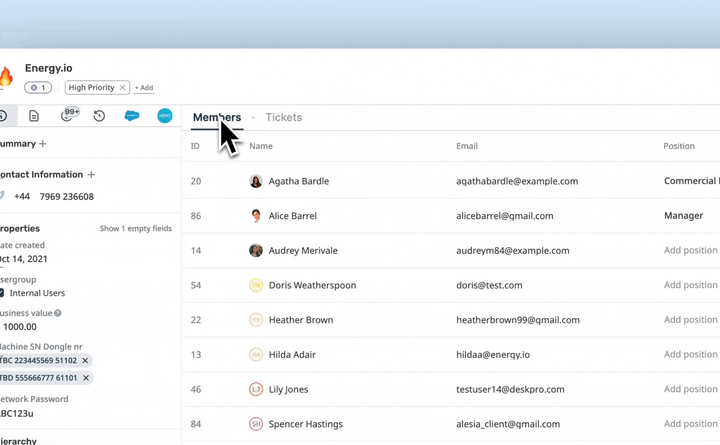Click the +Add label link

[144, 88]
